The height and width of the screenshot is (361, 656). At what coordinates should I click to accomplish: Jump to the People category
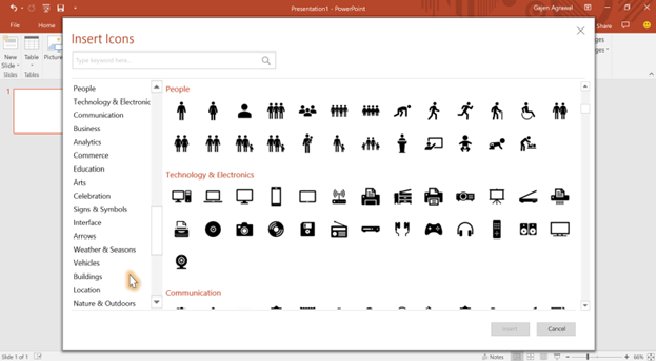click(x=85, y=88)
